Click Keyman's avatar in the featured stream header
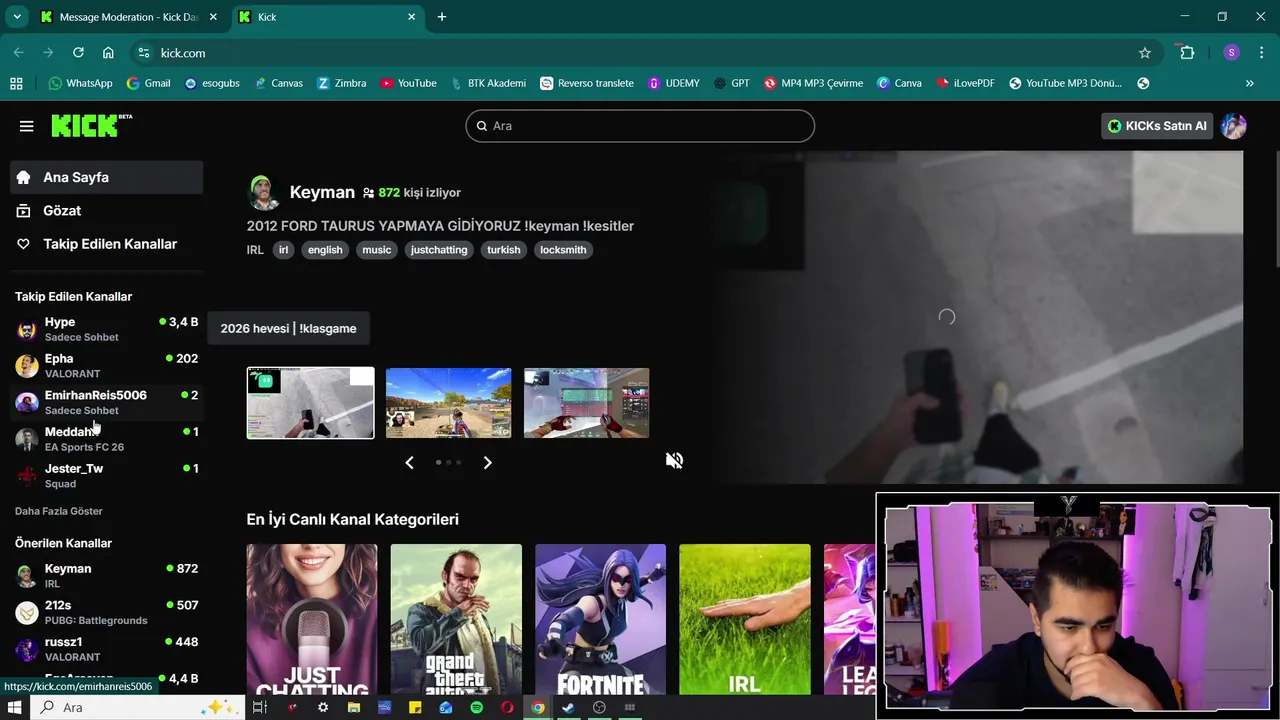This screenshot has height=720, width=1280. [262, 192]
